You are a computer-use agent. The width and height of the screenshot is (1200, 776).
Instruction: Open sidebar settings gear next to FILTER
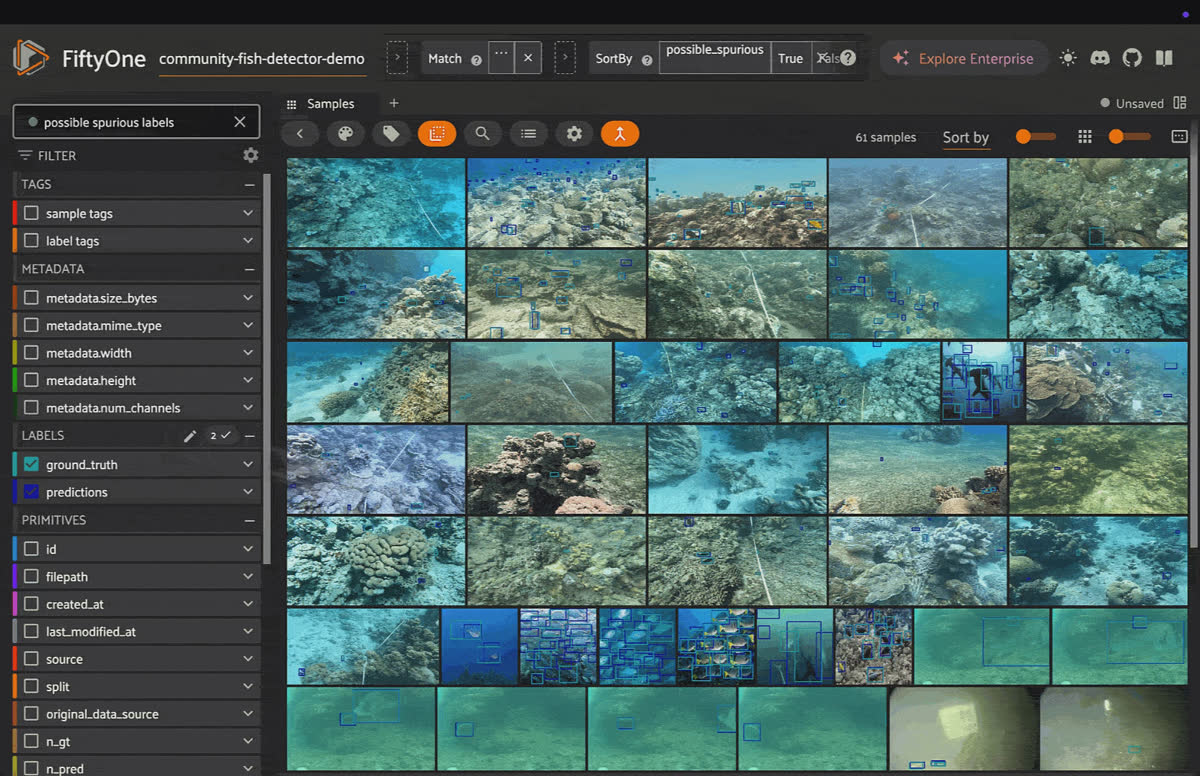point(250,155)
